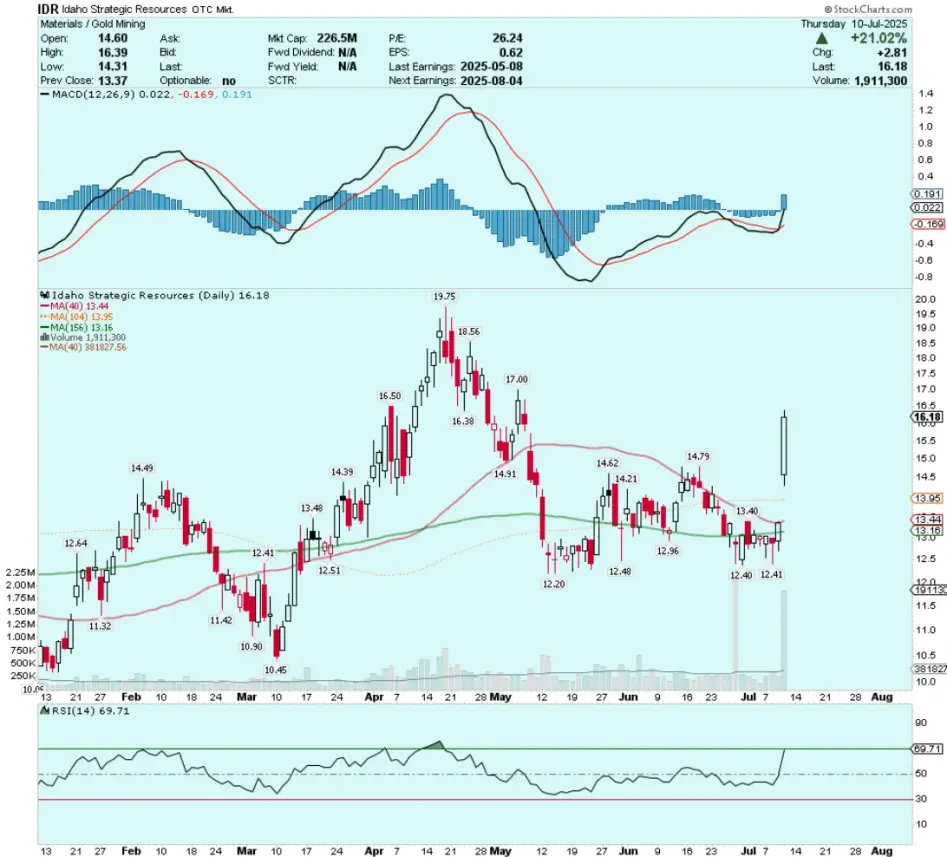
Task: Click the 16.38 price label
Action: tap(463, 422)
